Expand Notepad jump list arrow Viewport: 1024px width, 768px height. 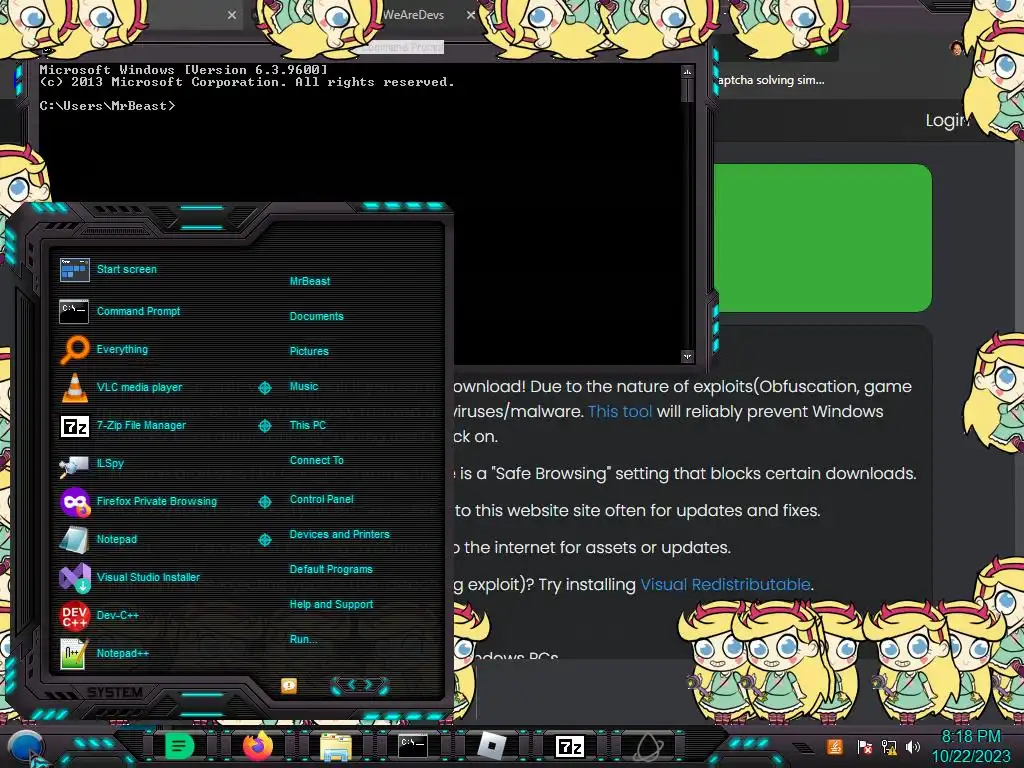coord(264,540)
